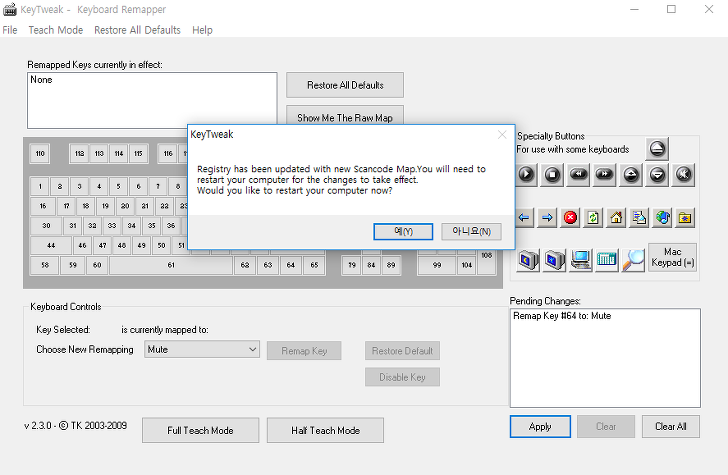This screenshot has height=475, width=728.
Task: Decline restart with the 아니요(N) button
Action: click(x=471, y=231)
